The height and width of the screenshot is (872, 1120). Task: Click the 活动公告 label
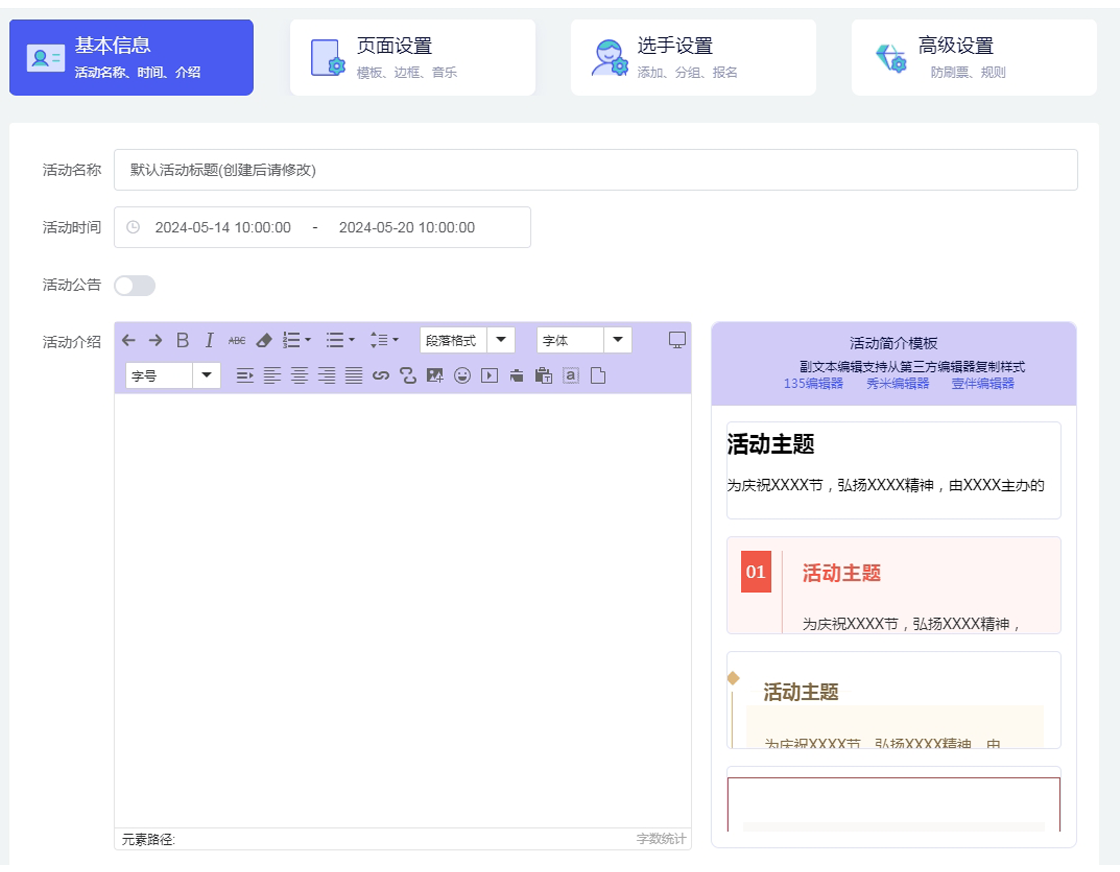(71, 285)
